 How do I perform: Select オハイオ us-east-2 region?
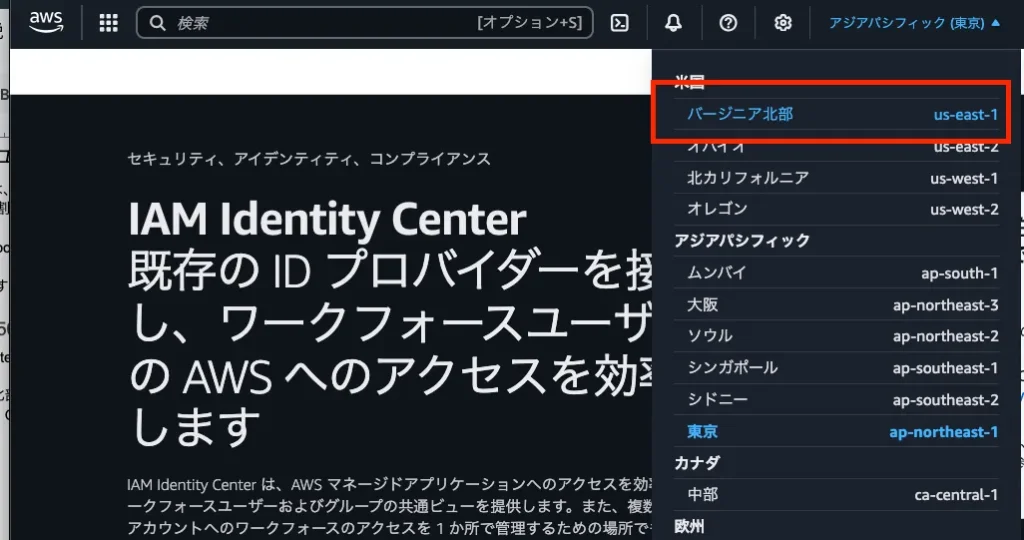(x=842, y=147)
